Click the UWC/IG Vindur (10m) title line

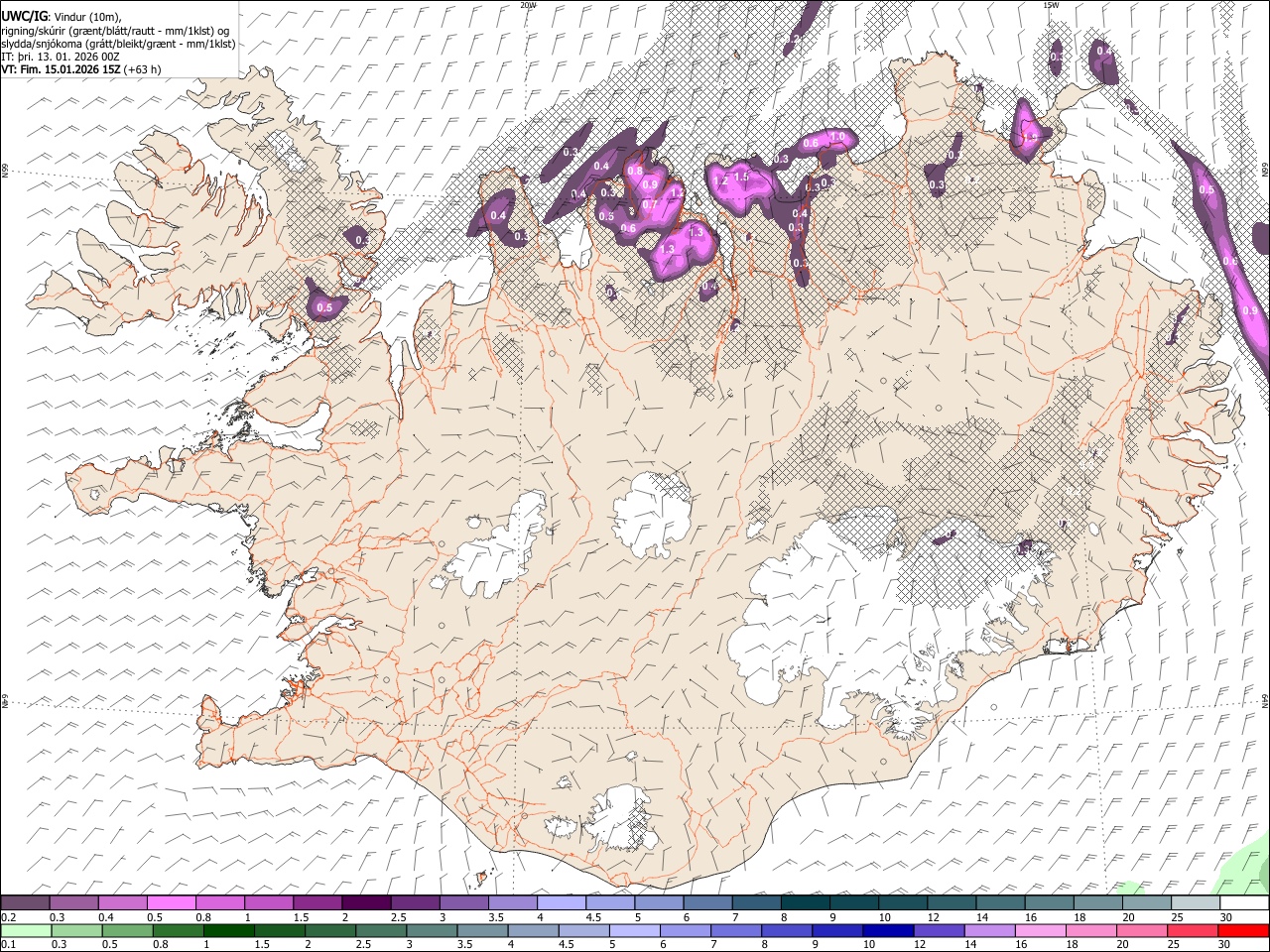click(x=61, y=16)
